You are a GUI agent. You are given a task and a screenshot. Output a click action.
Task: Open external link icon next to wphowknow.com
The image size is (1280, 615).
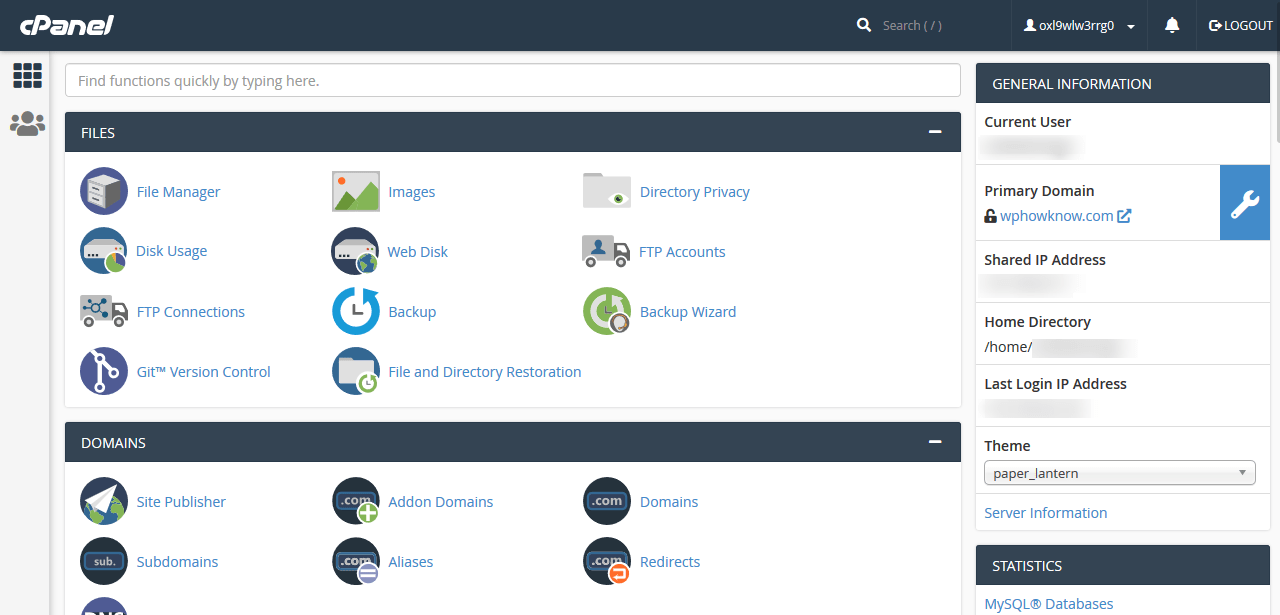(1124, 216)
